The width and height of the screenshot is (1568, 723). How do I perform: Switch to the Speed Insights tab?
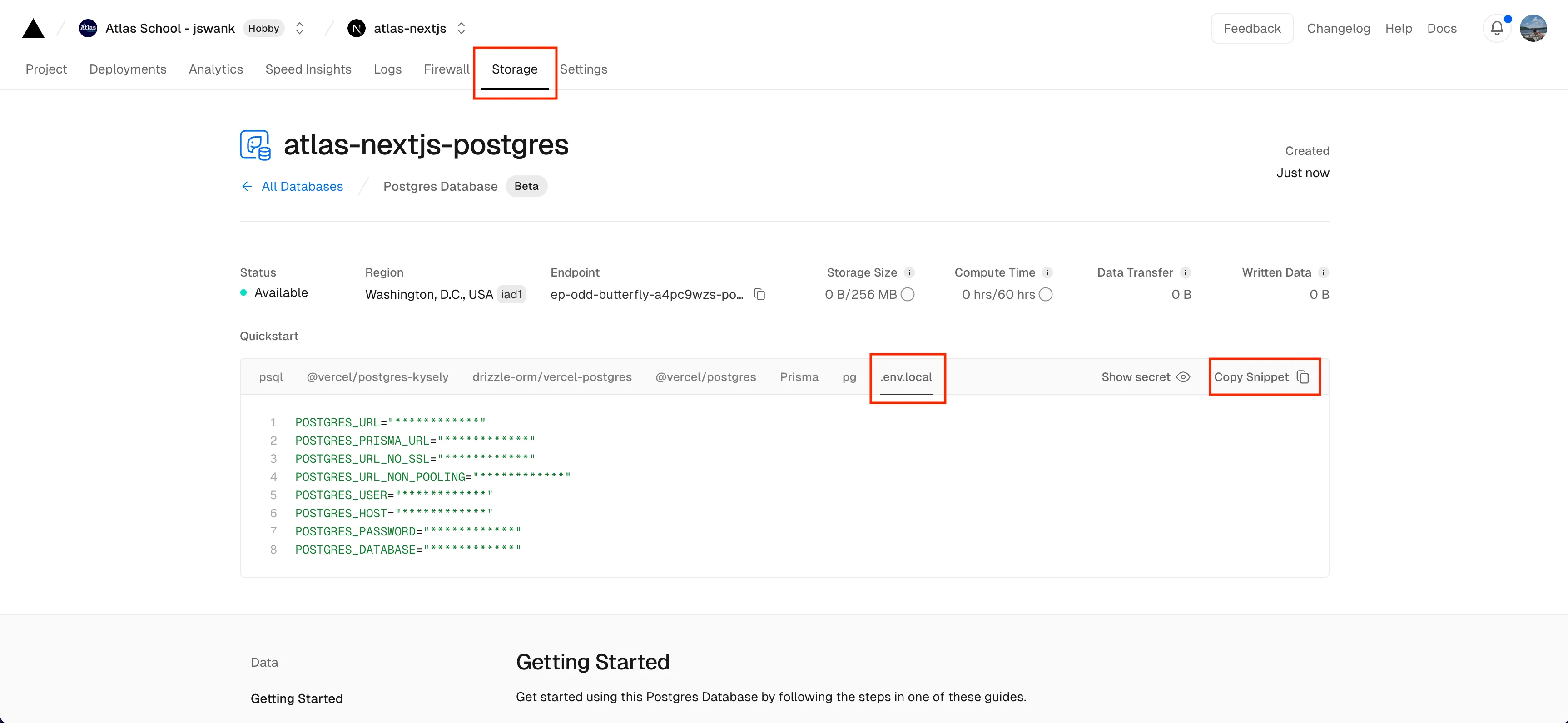[308, 69]
